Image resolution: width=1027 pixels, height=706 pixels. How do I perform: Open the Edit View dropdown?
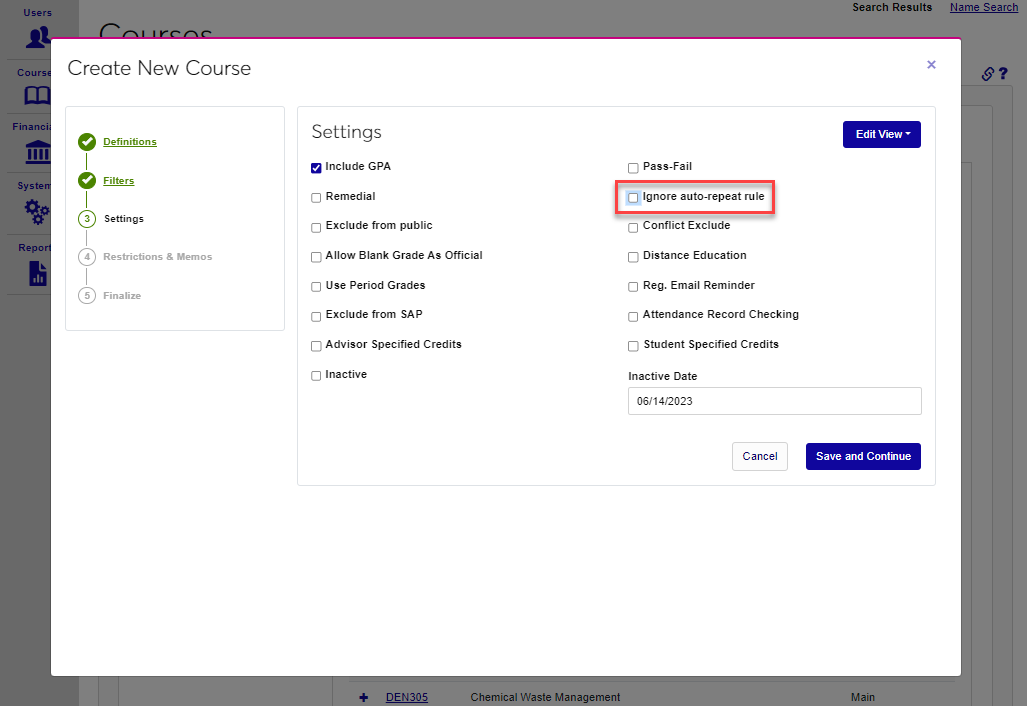coord(881,134)
